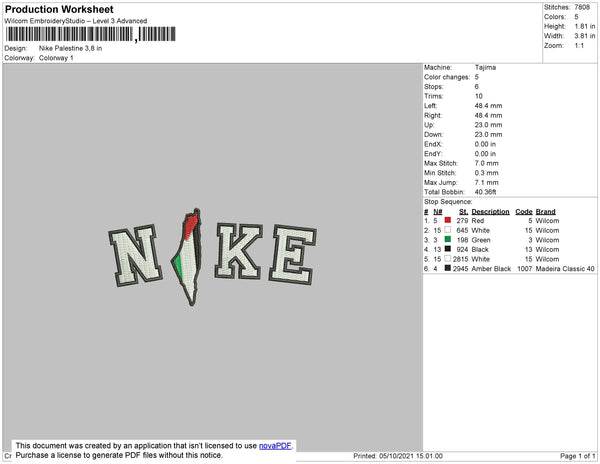Click the 'Red' description in row 1
This screenshot has width=600, height=464.
click(478, 221)
